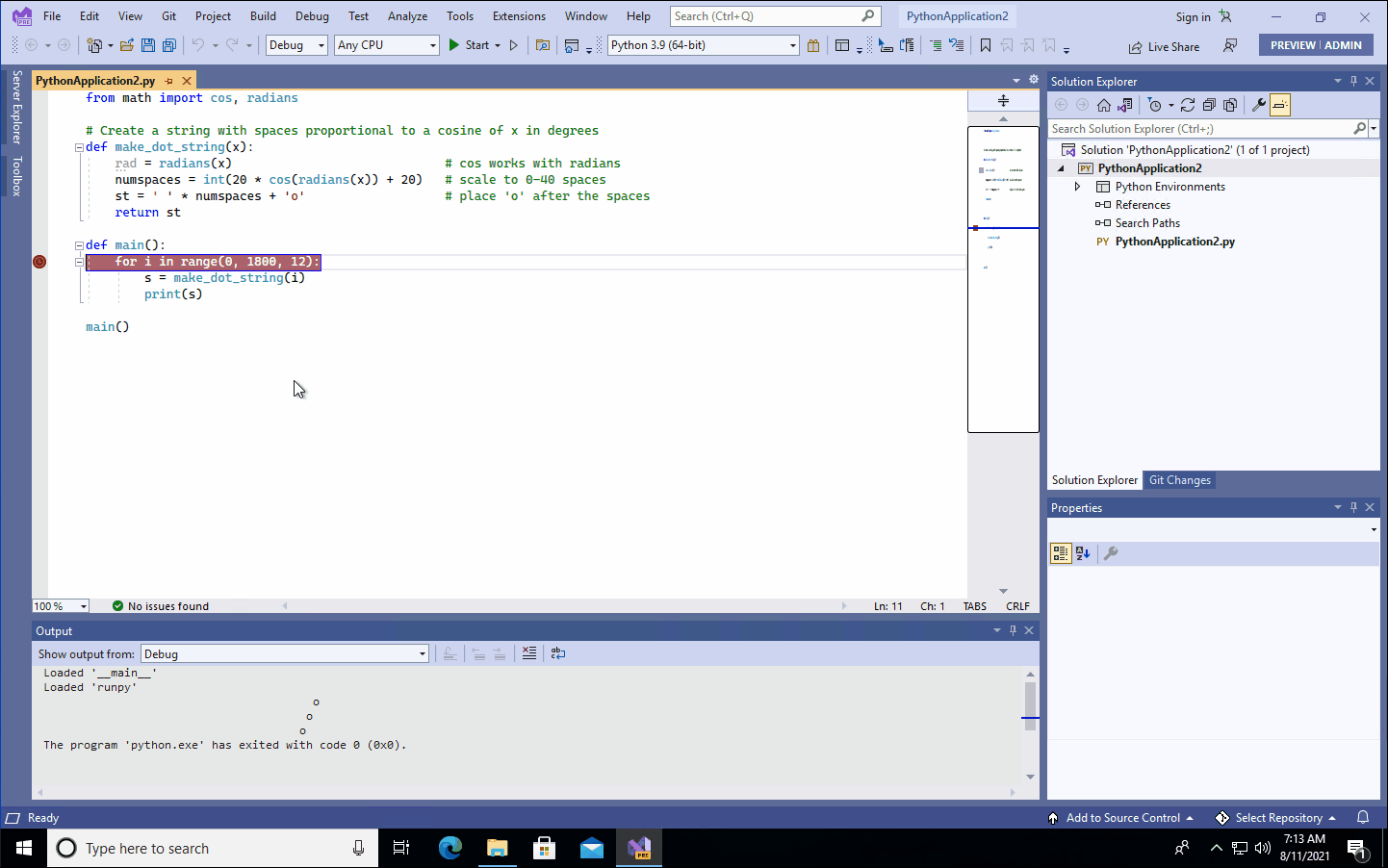Open the Extensions menu

[x=519, y=16]
